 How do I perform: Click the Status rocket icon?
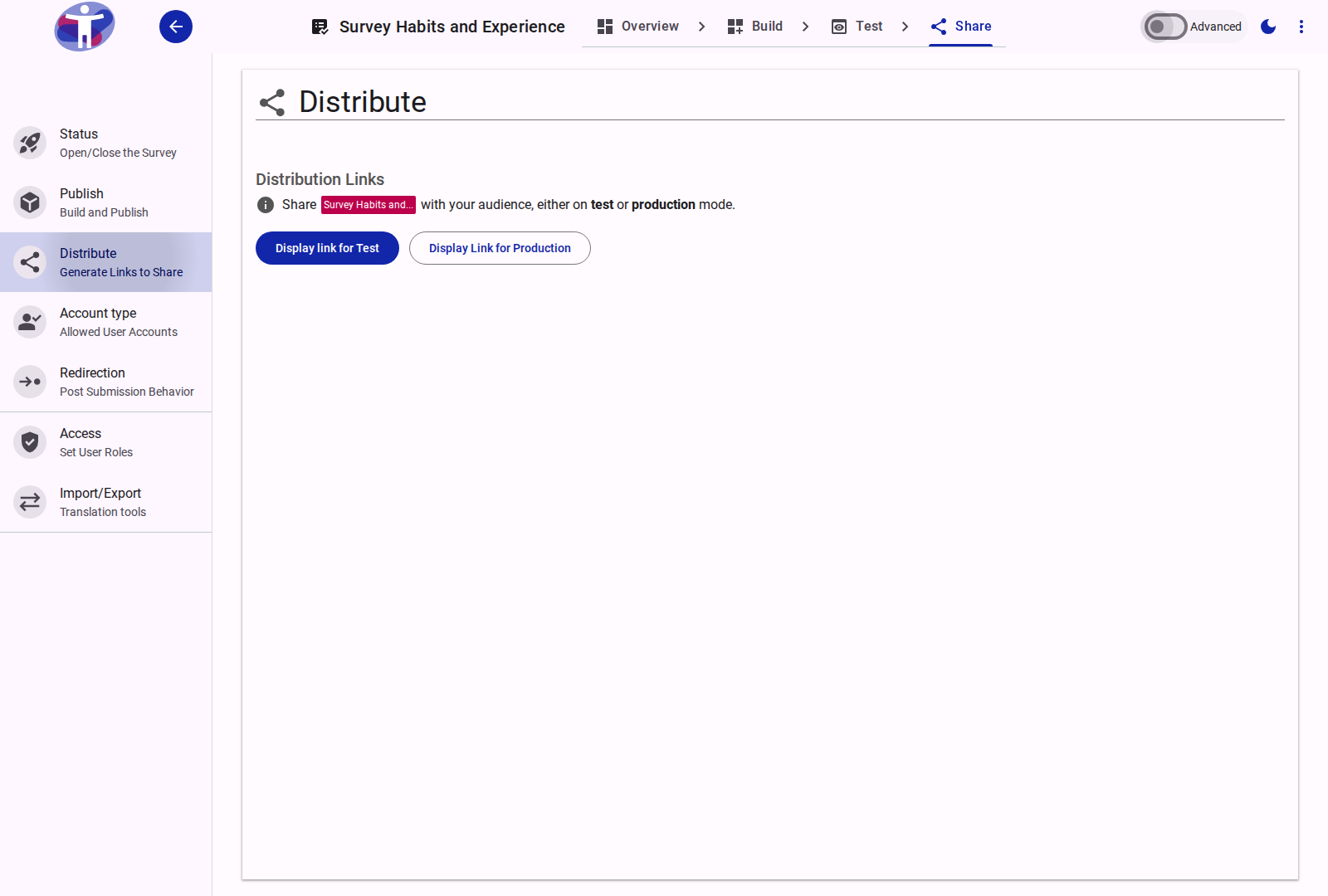pyautogui.click(x=30, y=143)
